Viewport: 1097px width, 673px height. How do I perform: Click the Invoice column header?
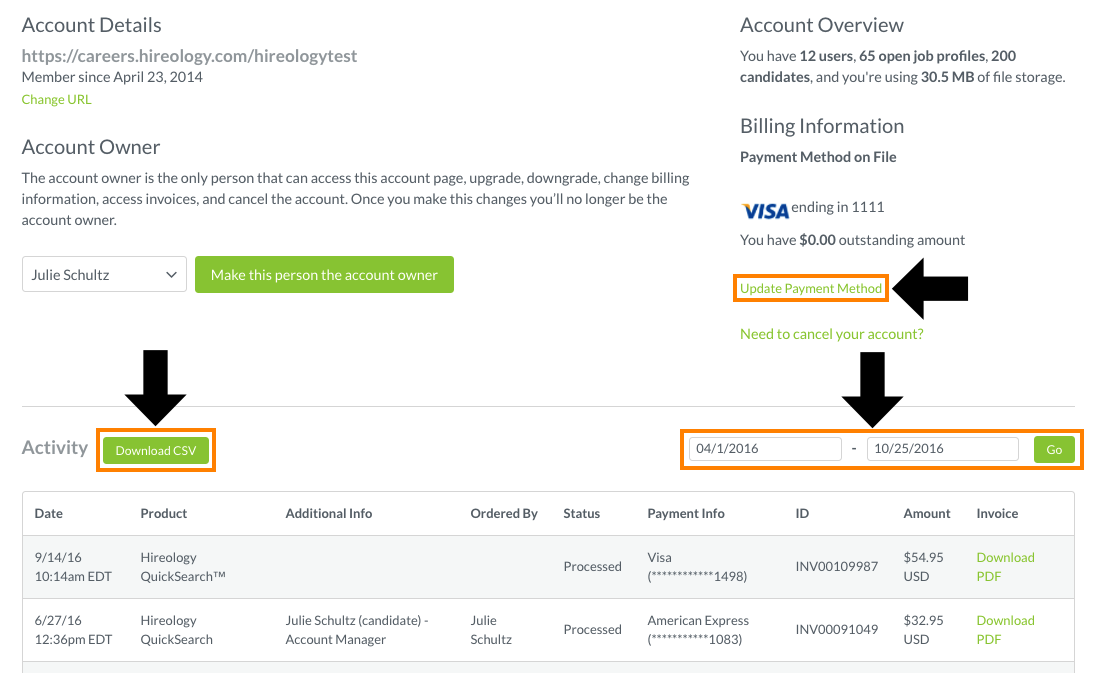(997, 513)
